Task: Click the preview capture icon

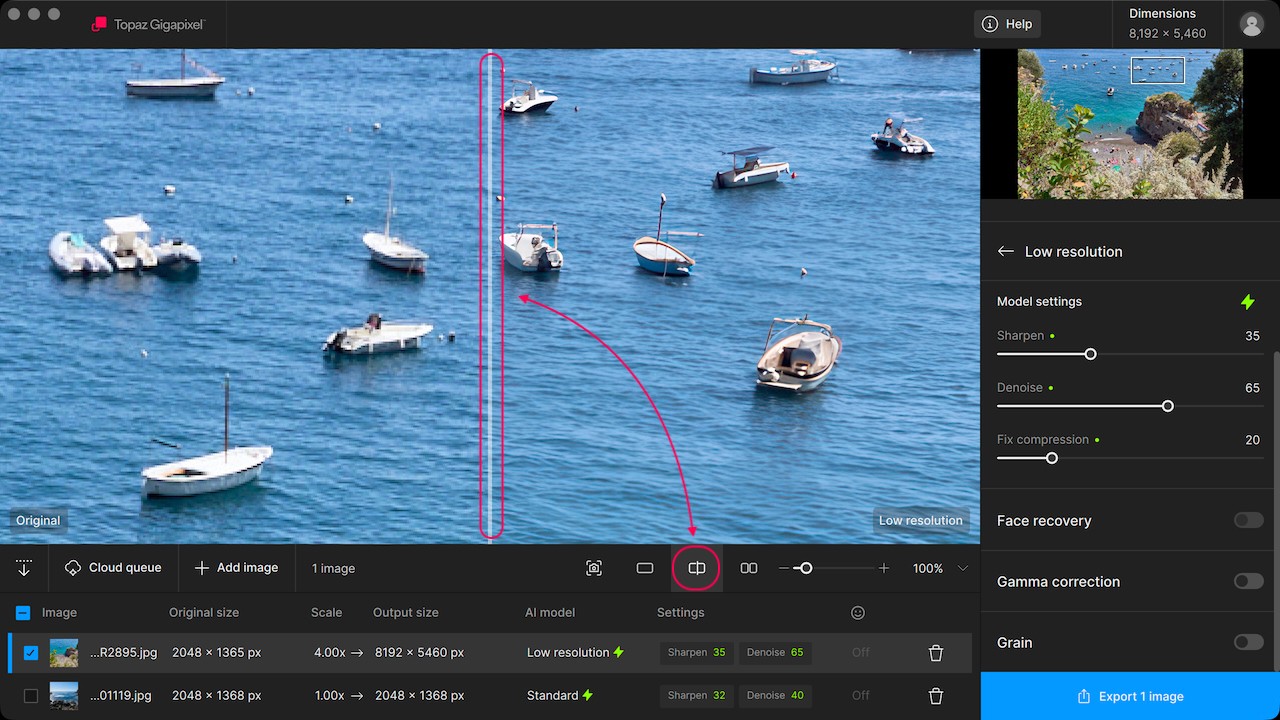Action: [x=594, y=568]
